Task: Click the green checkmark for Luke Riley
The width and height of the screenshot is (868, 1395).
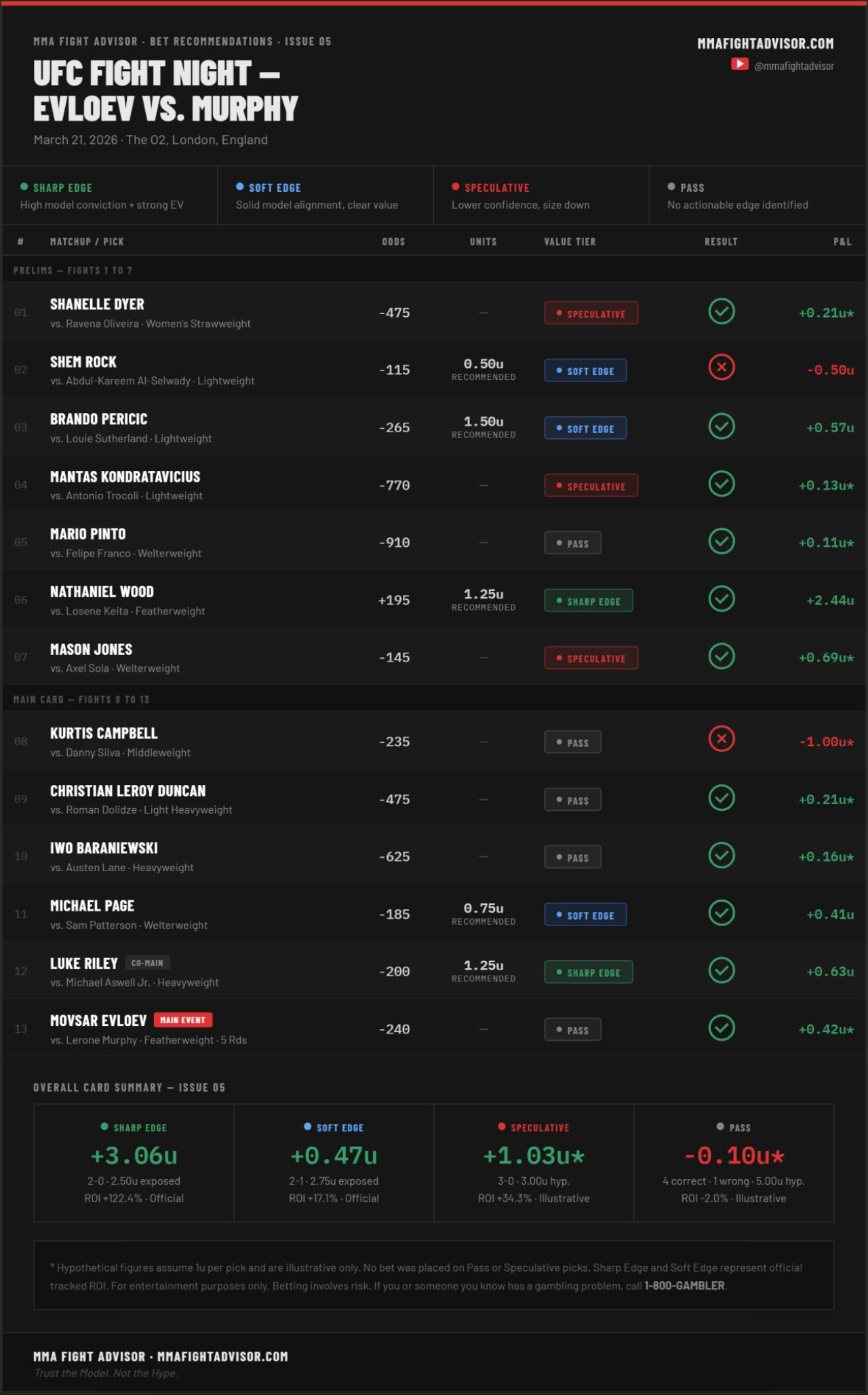Action: tap(722, 970)
